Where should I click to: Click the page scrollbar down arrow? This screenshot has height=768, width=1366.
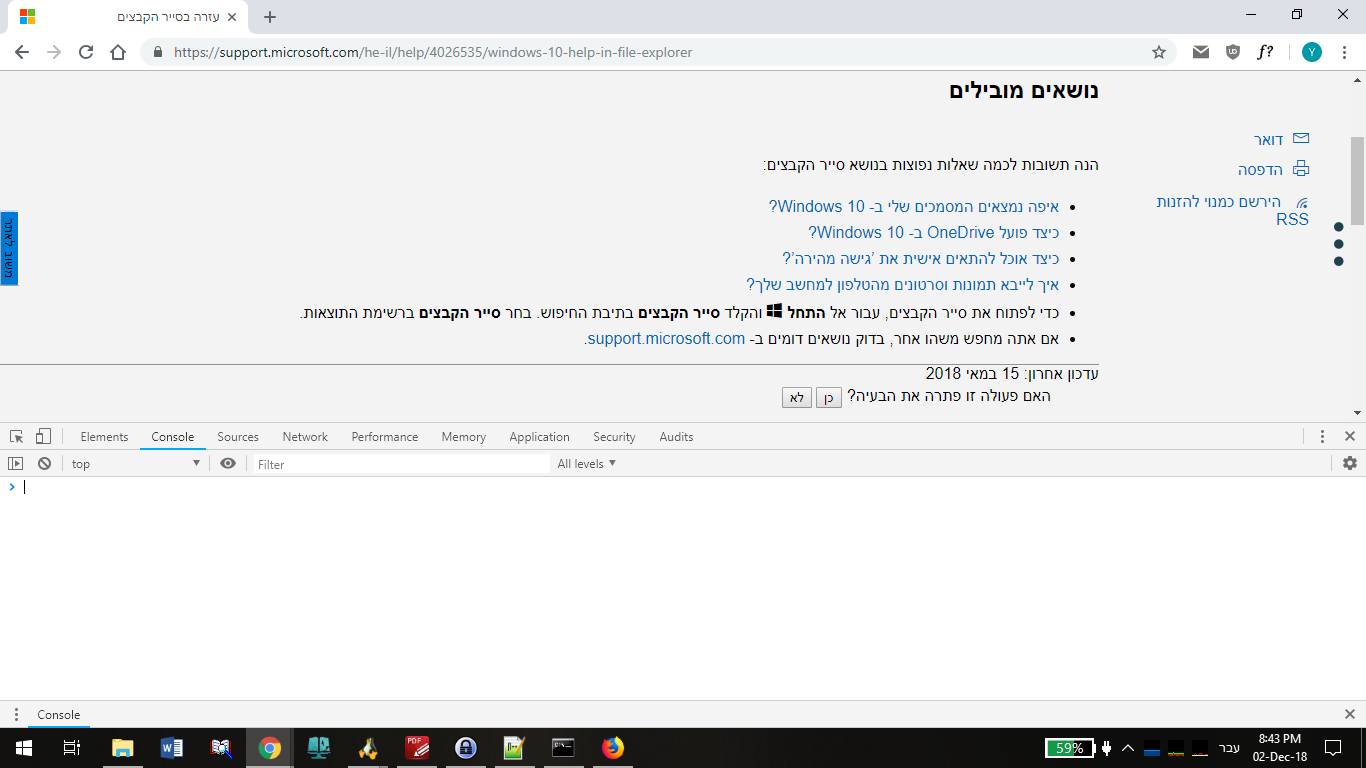click(1357, 412)
